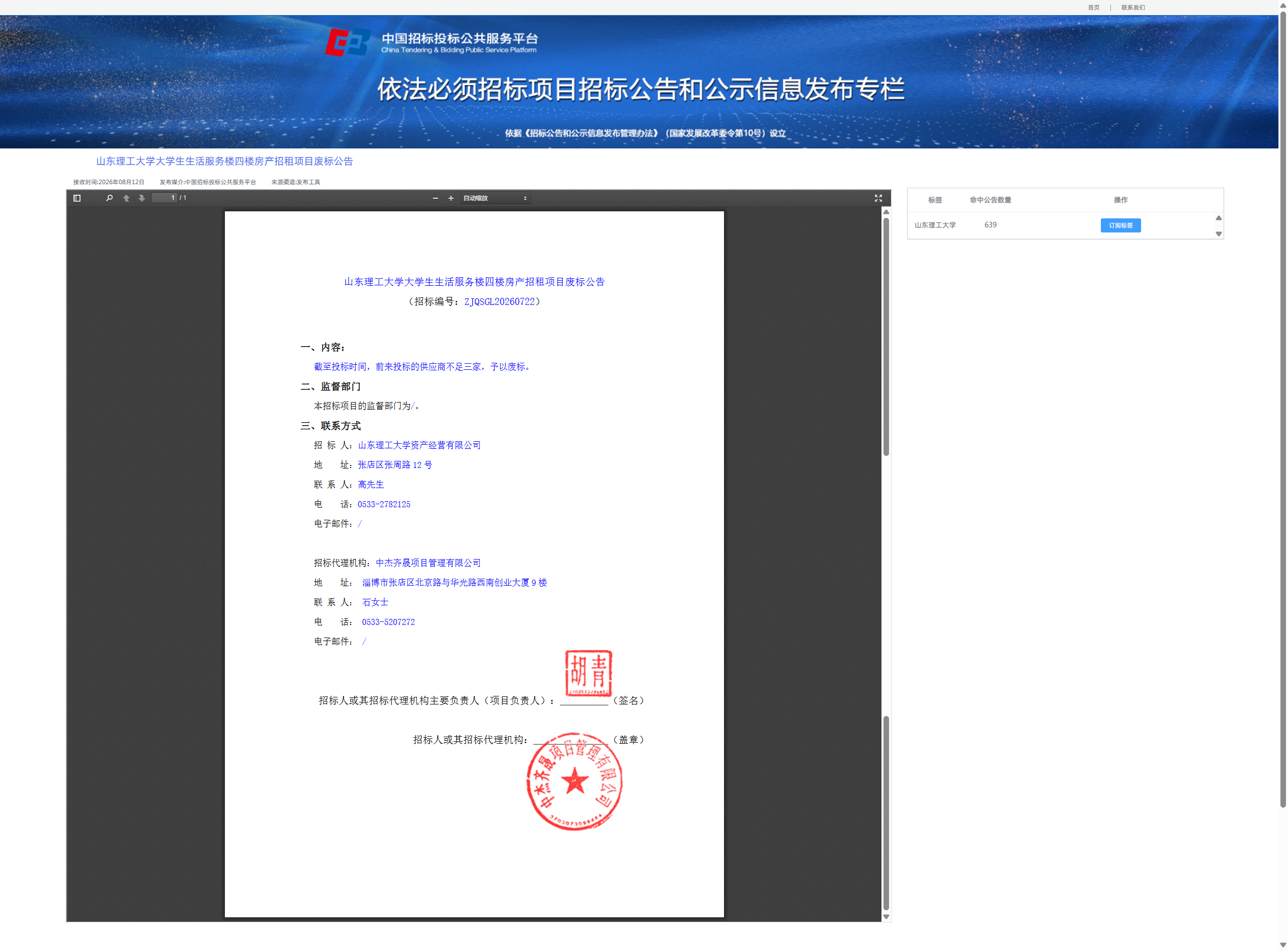The height and width of the screenshot is (950, 1288).
Task: Go to the next PDF page
Action: [141, 198]
